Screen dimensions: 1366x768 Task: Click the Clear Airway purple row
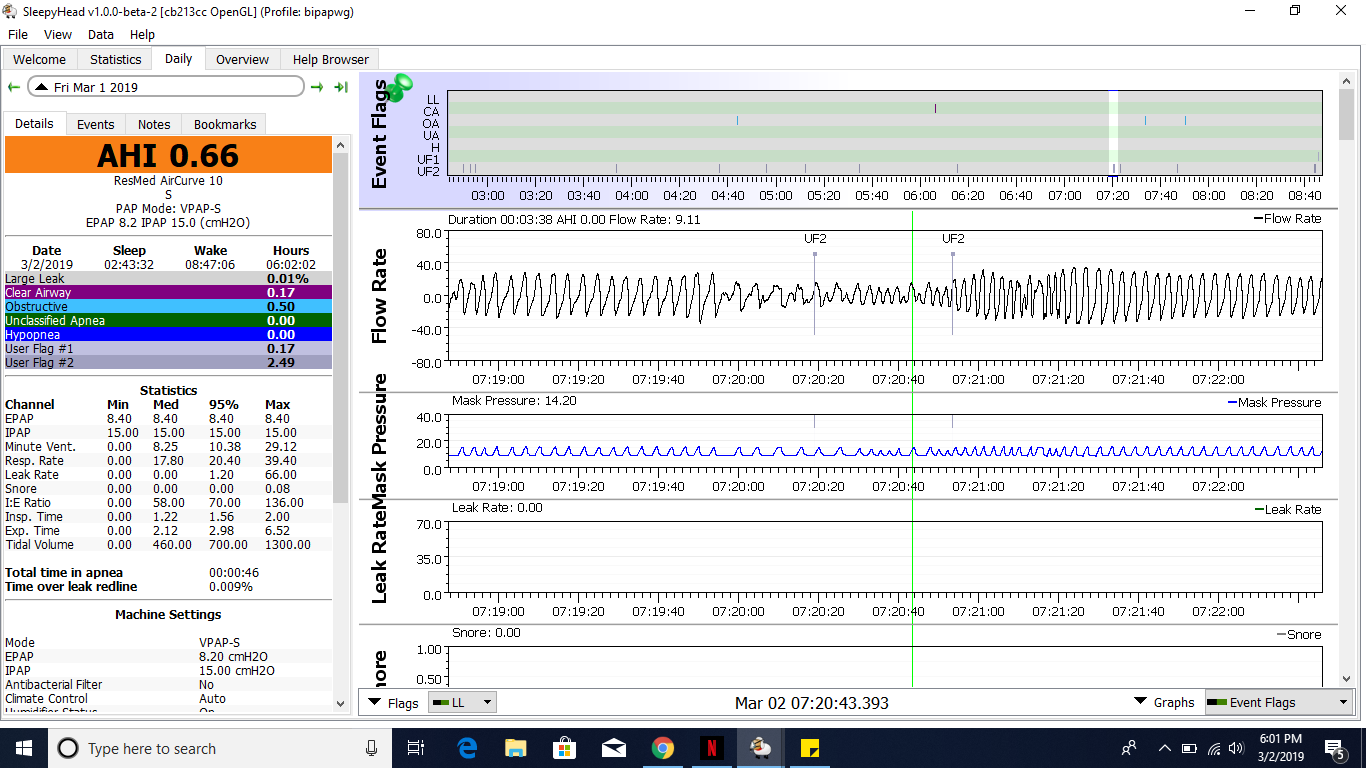[x=167, y=293]
